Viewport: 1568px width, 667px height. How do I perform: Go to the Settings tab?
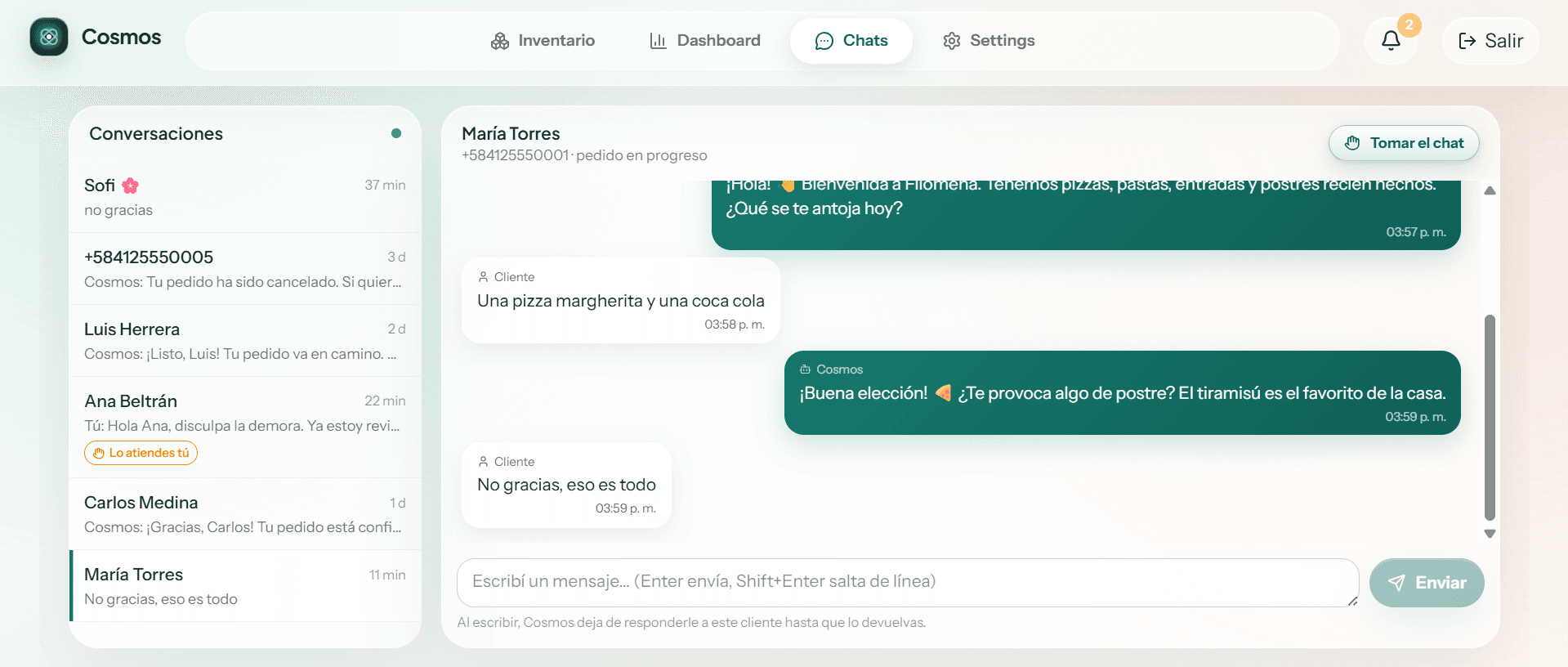[989, 41]
